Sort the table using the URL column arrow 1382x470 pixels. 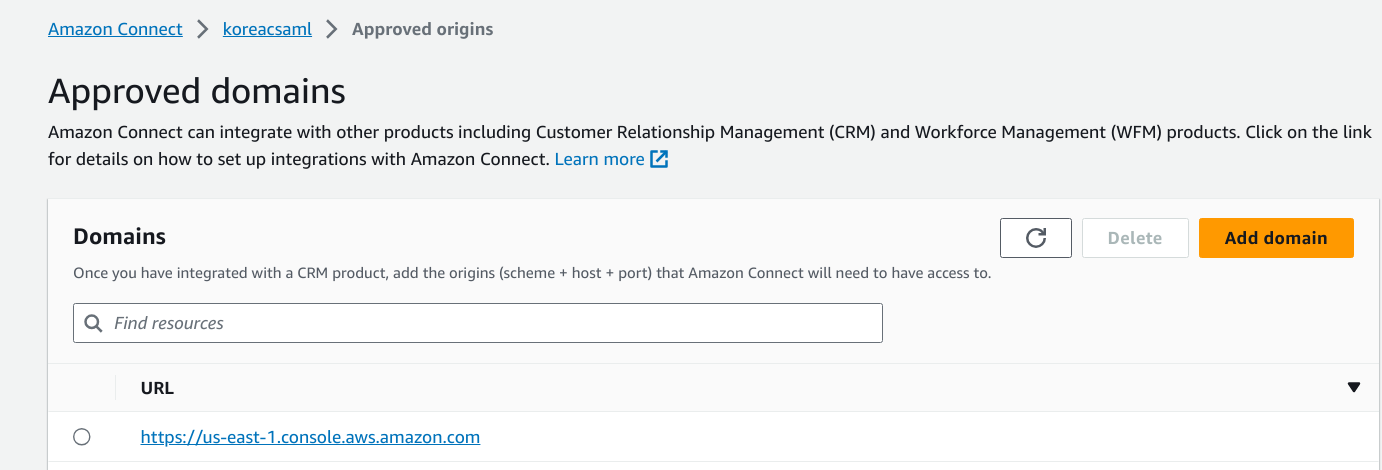point(1354,388)
